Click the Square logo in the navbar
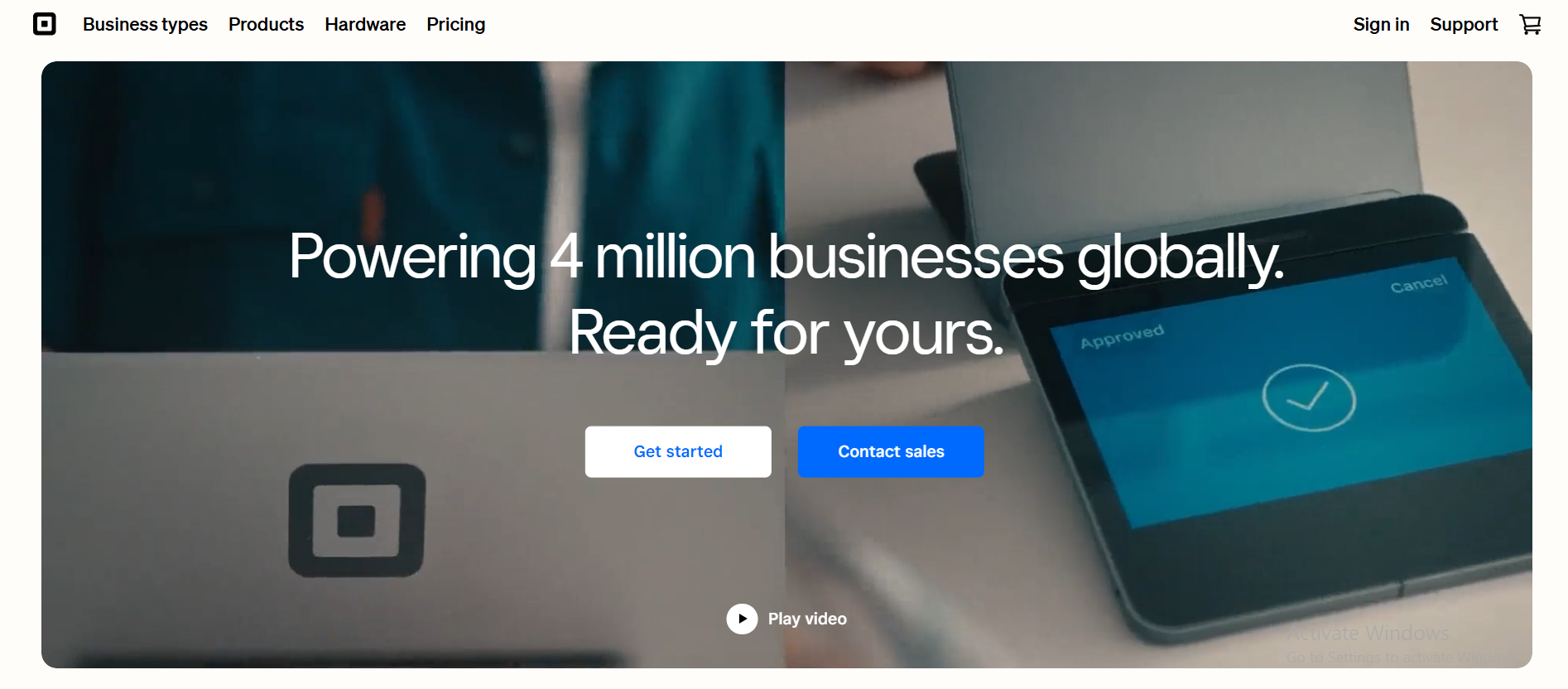The width and height of the screenshot is (1568, 689). pyautogui.click(x=45, y=24)
